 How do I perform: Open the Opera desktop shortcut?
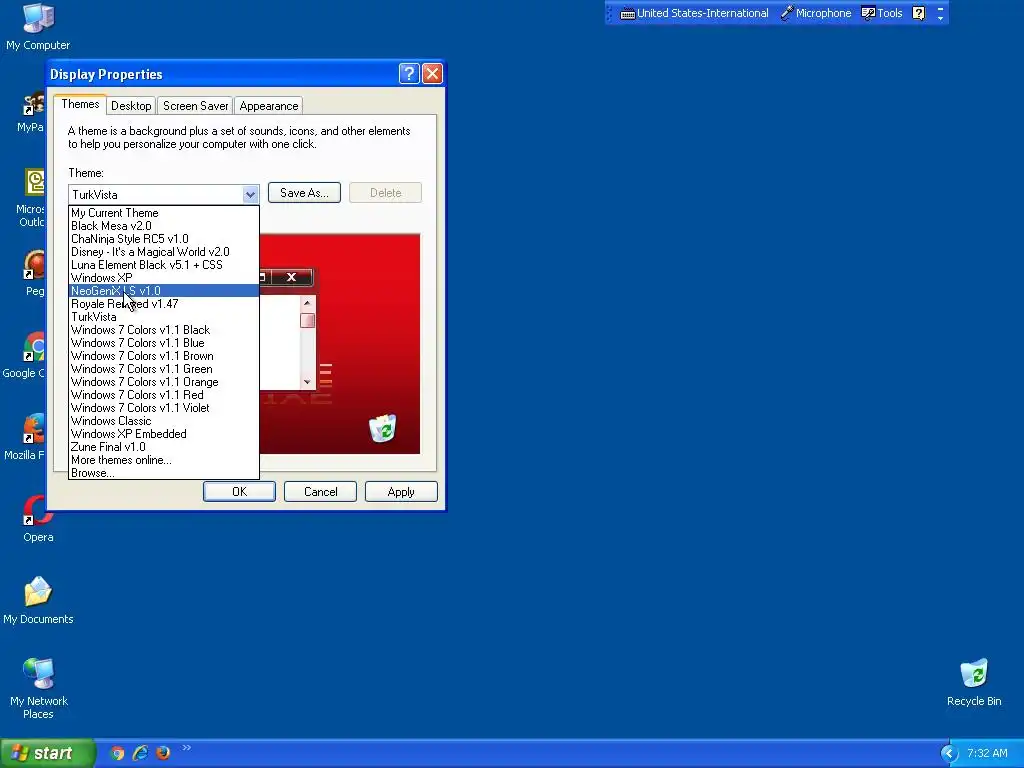tap(38, 519)
